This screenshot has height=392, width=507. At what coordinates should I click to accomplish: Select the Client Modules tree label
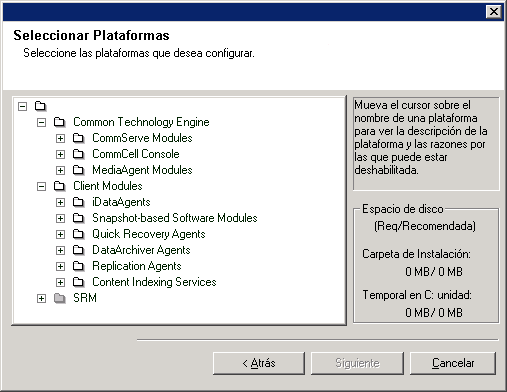[108, 186]
